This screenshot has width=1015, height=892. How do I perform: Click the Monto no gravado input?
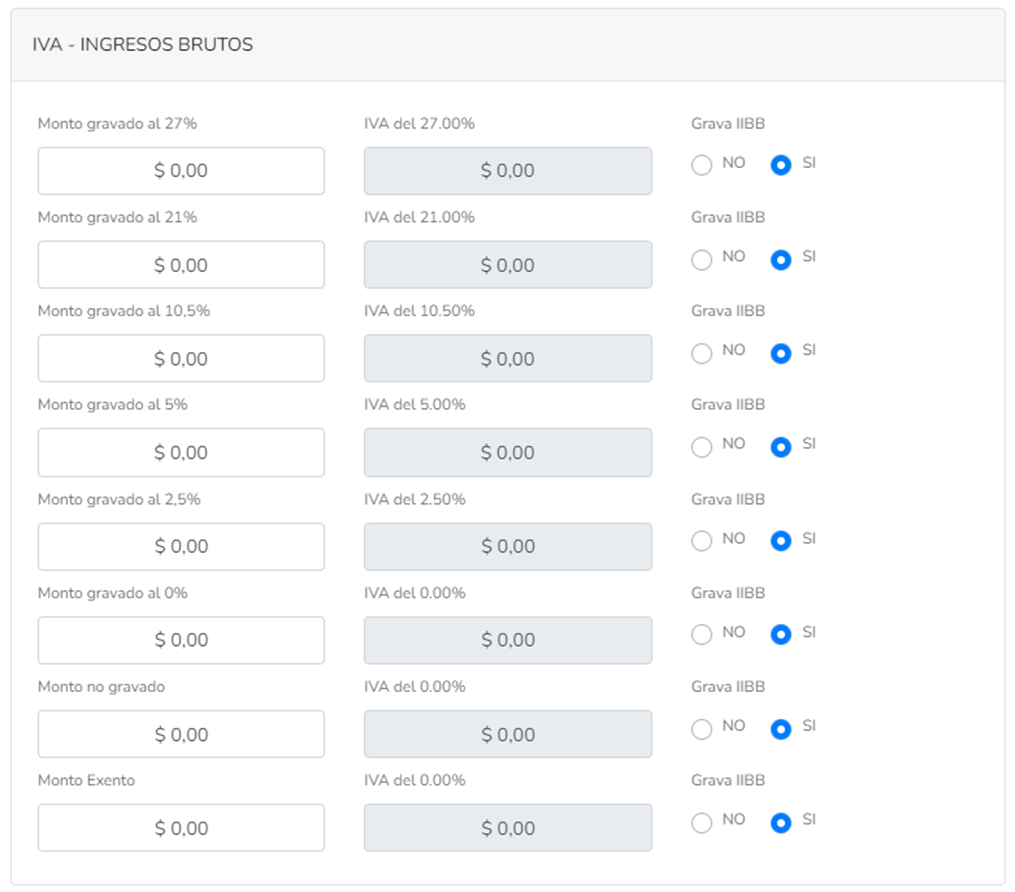coord(181,735)
